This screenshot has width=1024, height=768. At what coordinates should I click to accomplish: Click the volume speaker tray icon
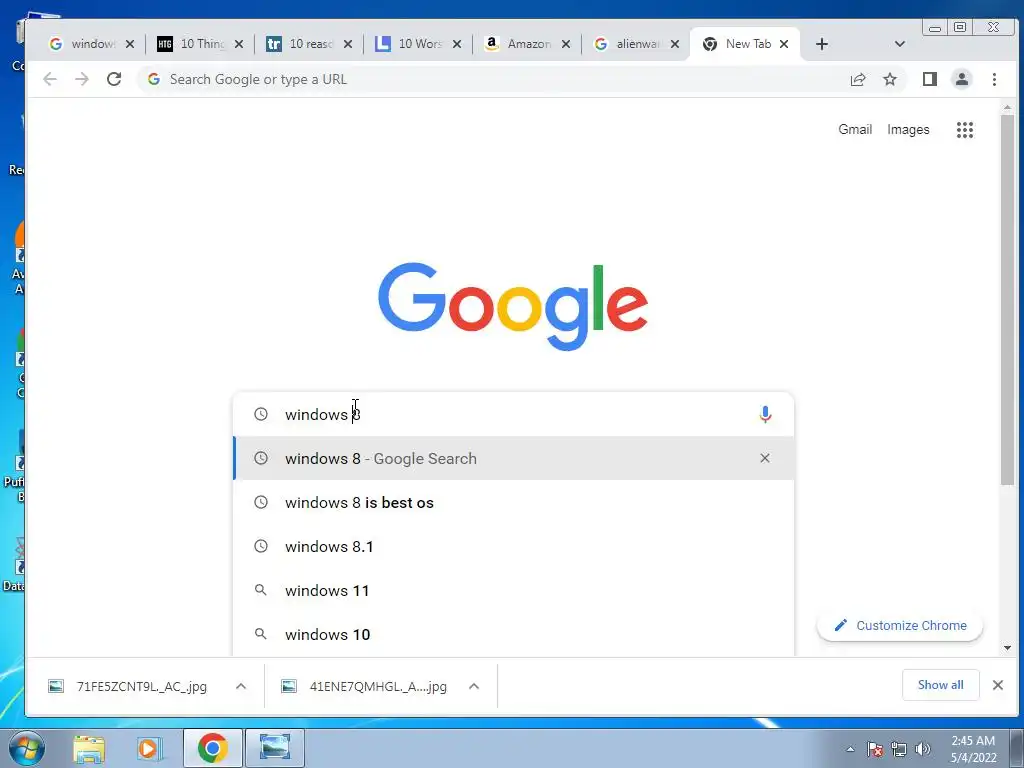923,749
